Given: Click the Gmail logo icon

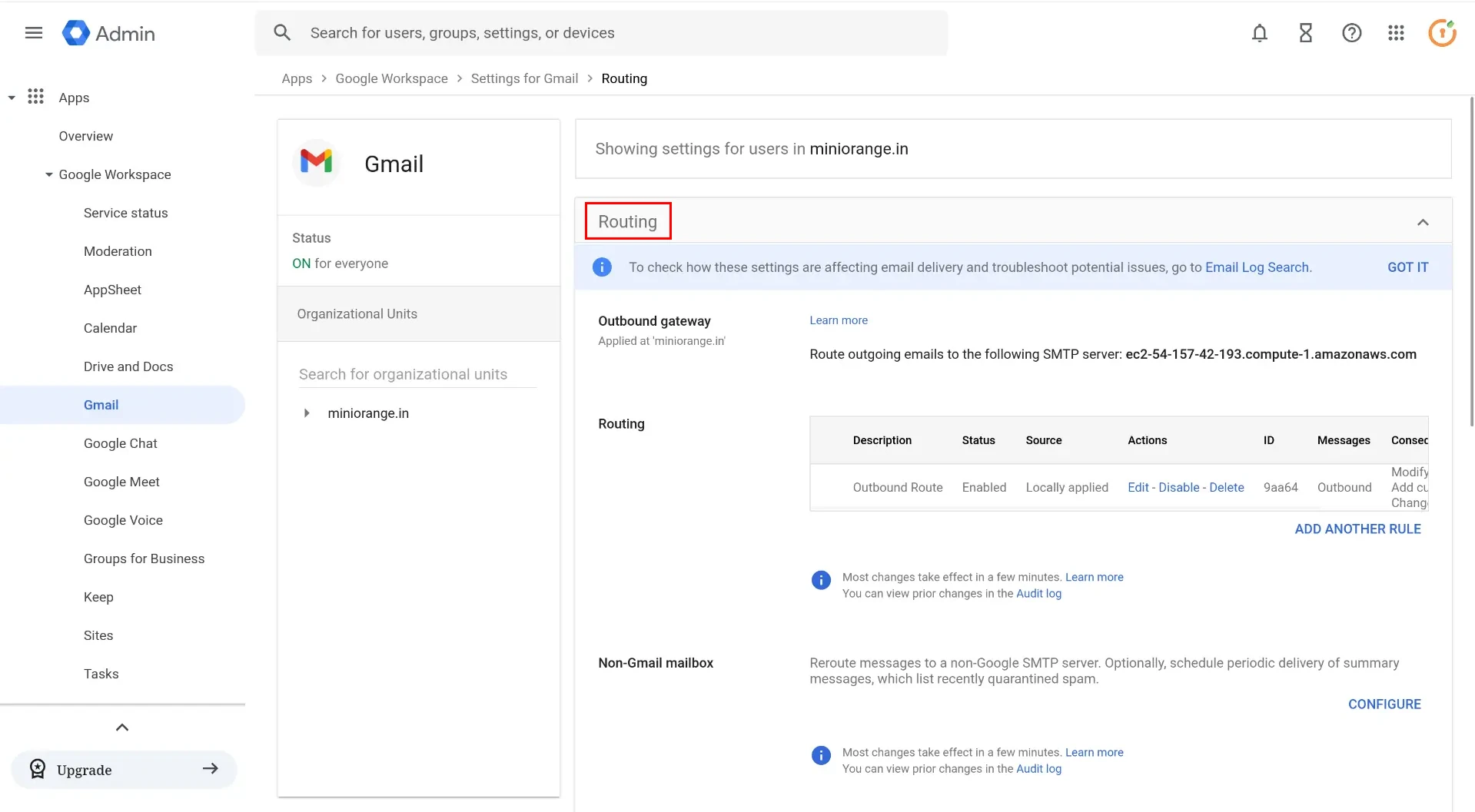Looking at the screenshot, I should (316, 162).
